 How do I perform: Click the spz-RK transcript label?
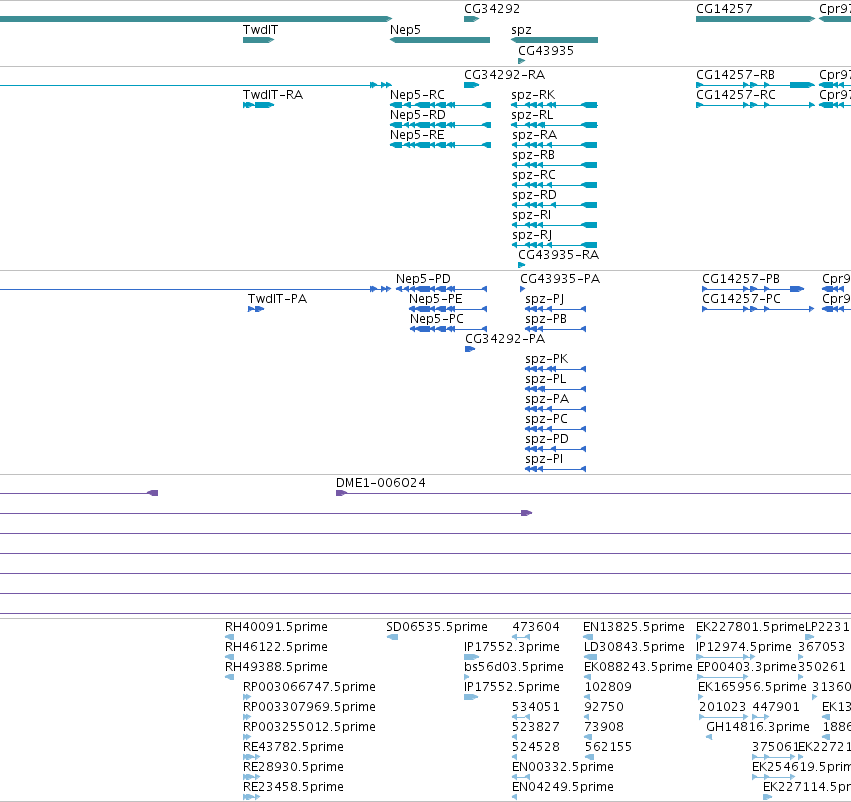click(533, 95)
